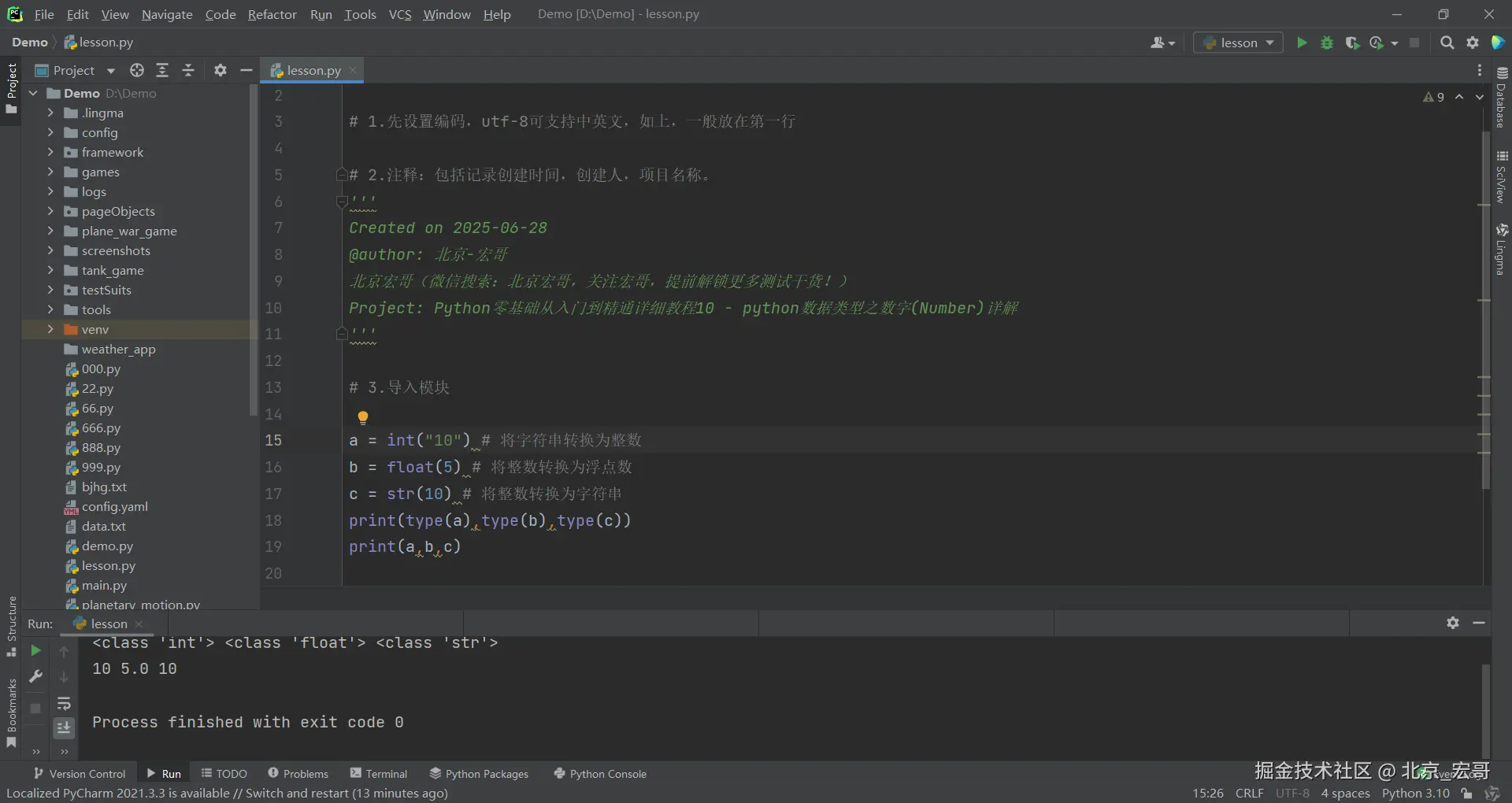Open the JetBrains Toolbox colorful icon
This screenshot has height=803, width=1512.
tap(1498, 43)
